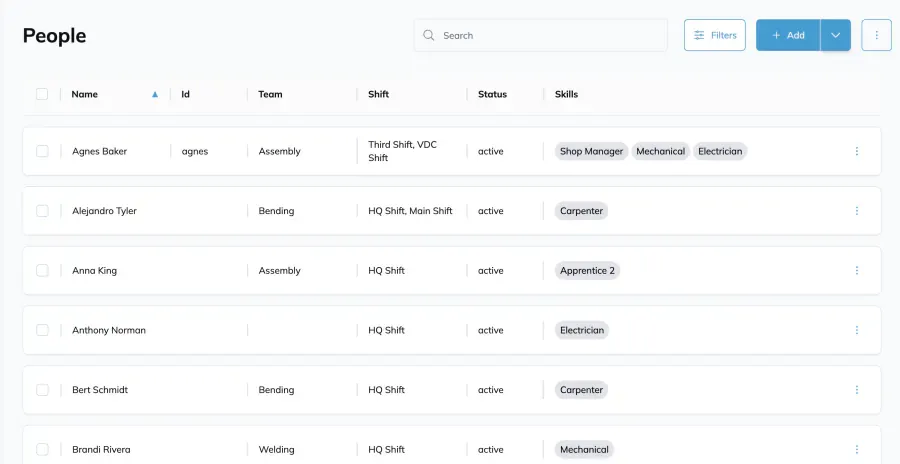Click Agnes Baker's Mechanical skill tag
Screen dimensions: 900x464
661,152
